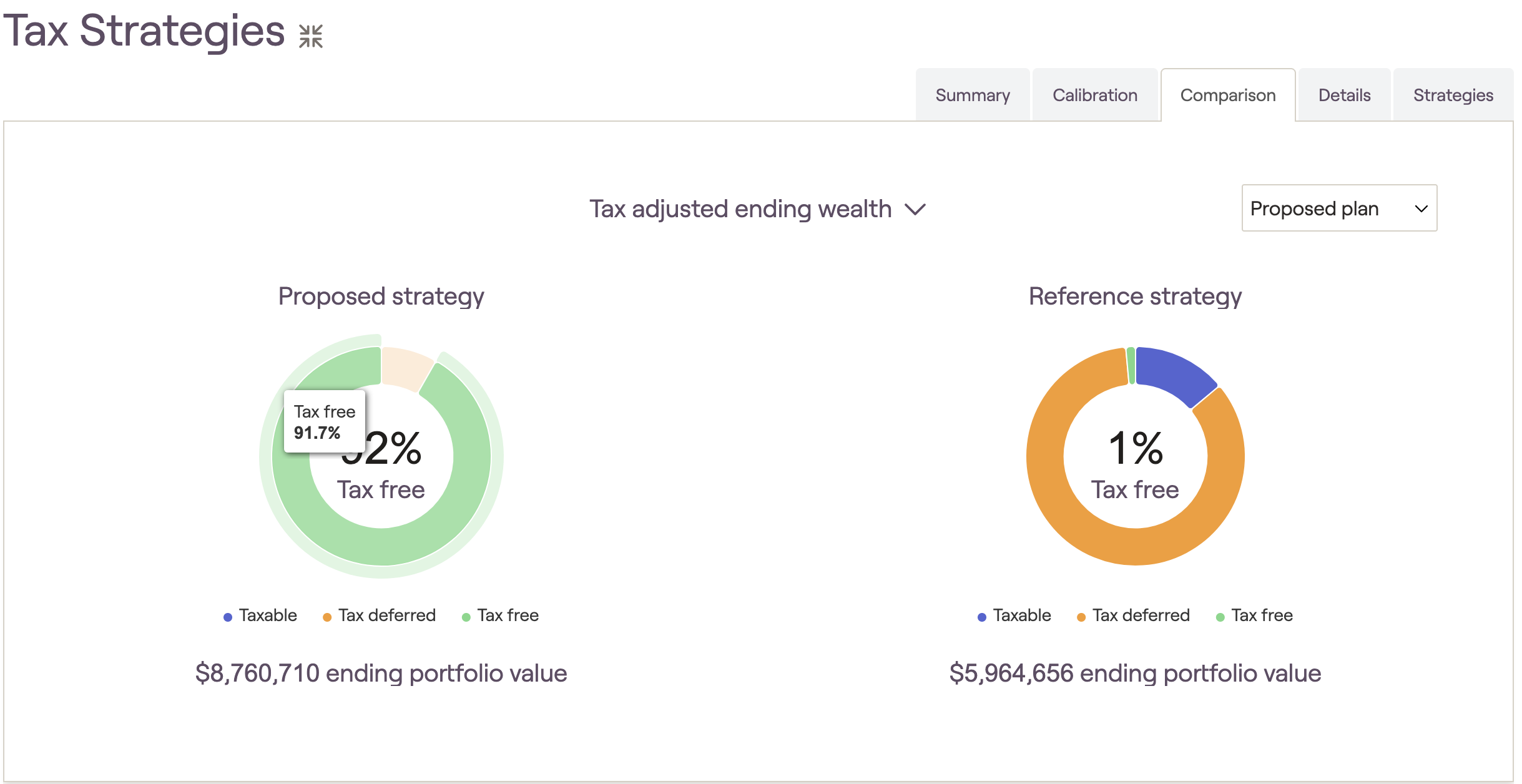Switch to the Calibration tab
Image resolution: width=1522 pixels, height=784 pixels.
(1094, 95)
